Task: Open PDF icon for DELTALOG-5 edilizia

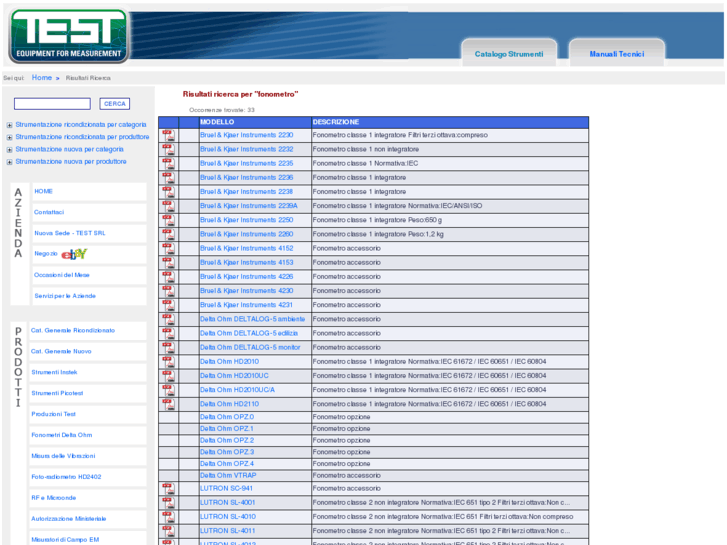Action: click(x=168, y=333)
